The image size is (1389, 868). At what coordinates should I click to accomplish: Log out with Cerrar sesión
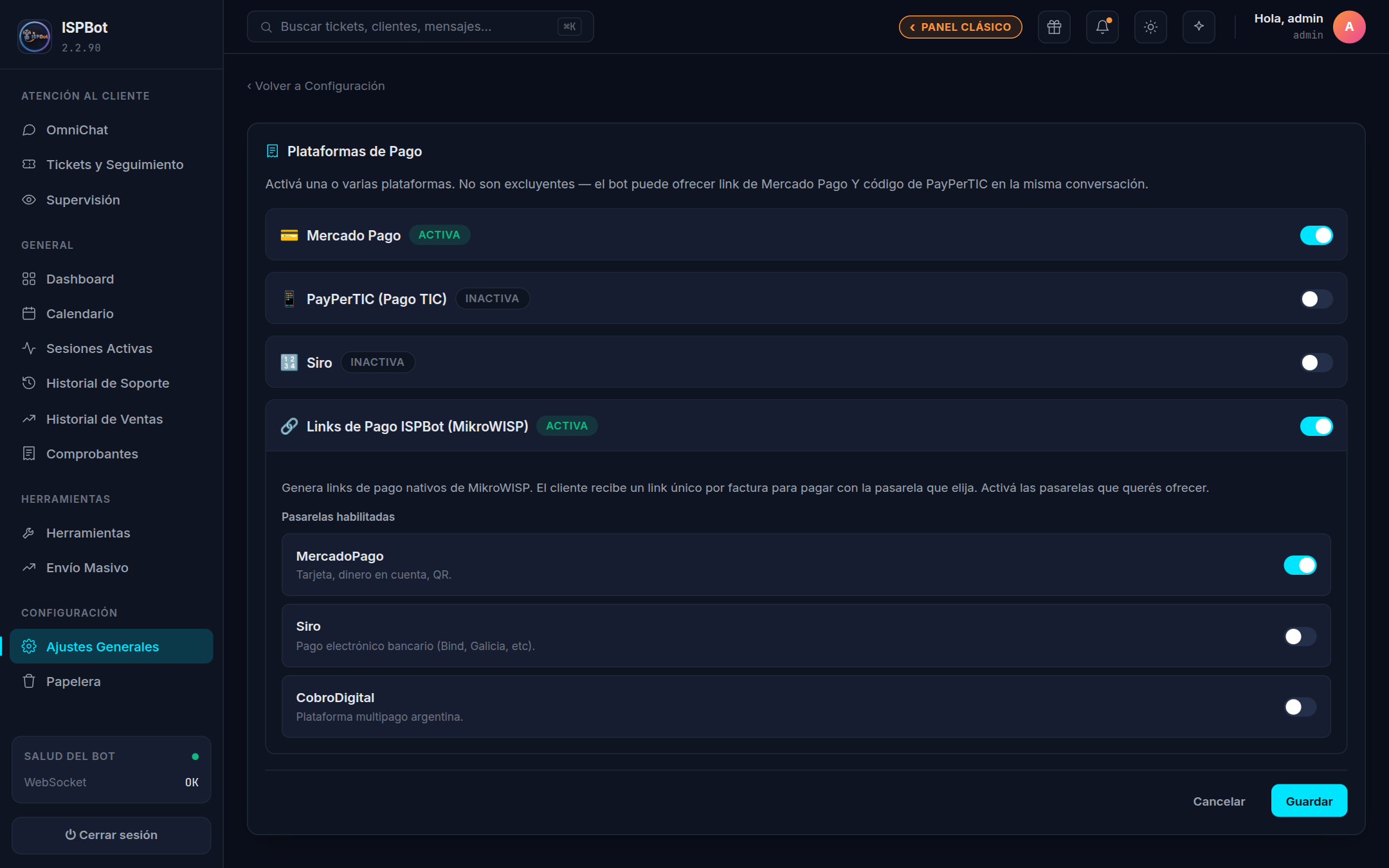(111, 835)
